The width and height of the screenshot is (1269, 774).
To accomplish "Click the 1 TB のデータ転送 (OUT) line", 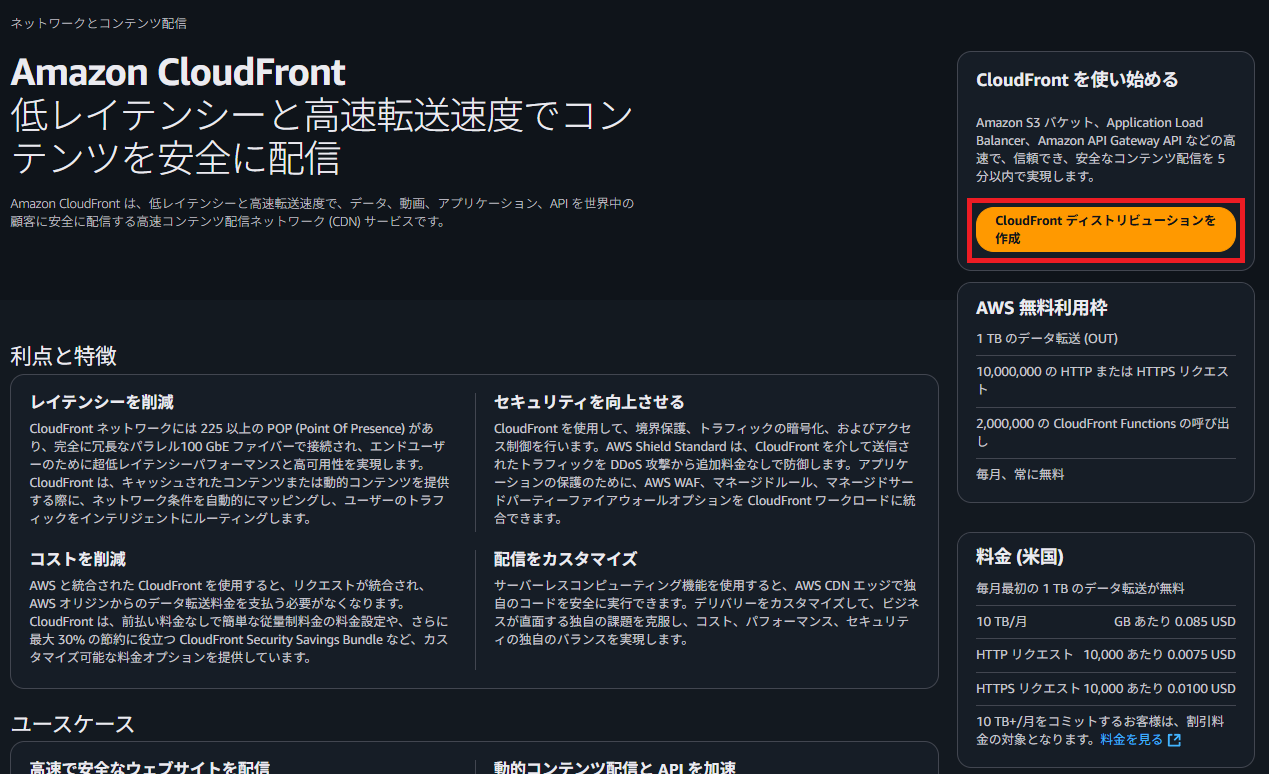I will pyautogui.click(x=1048, y=338).
